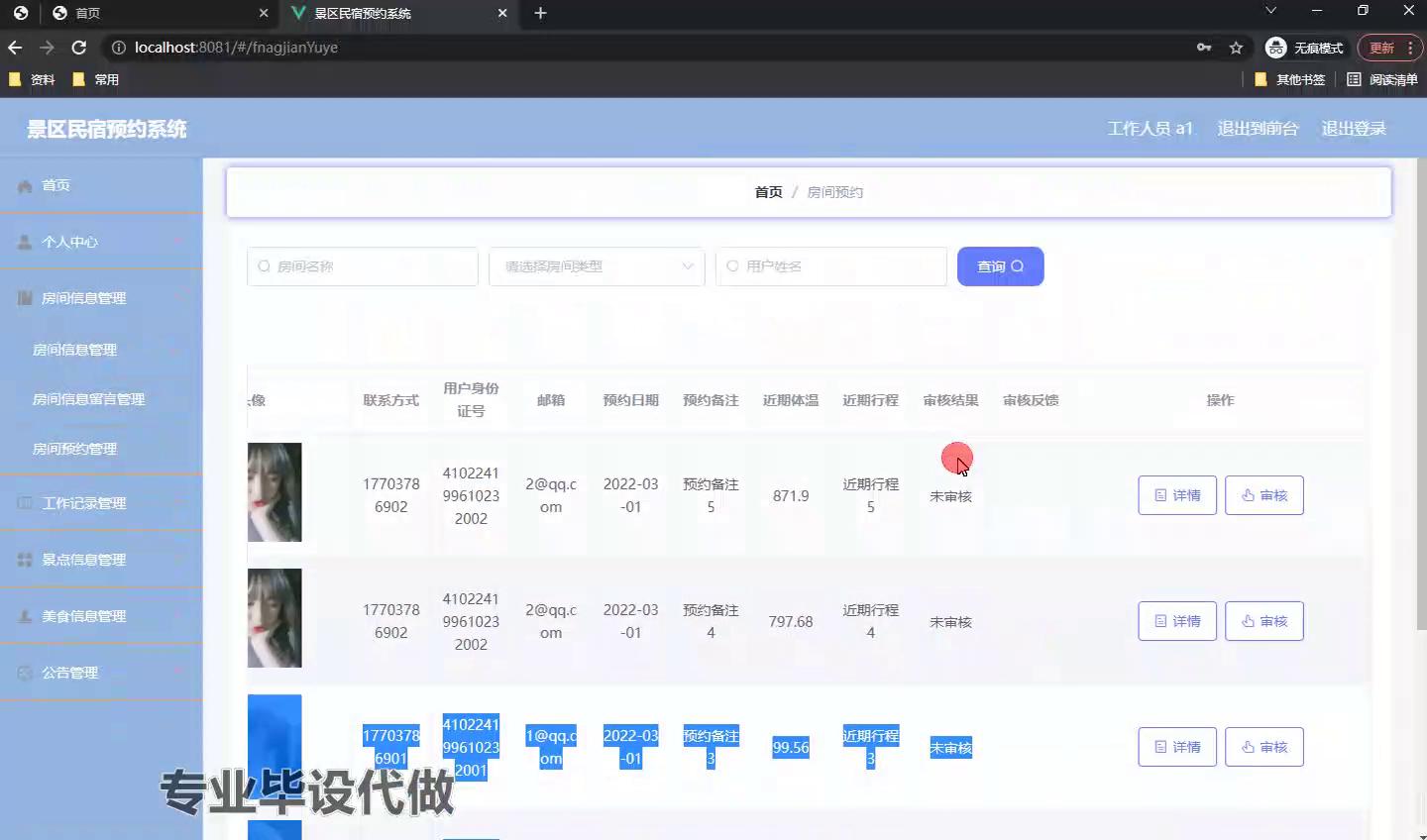Click 审核 button in first row
The width and height of the screenshot is (1427, 840).
(1263, 495)
